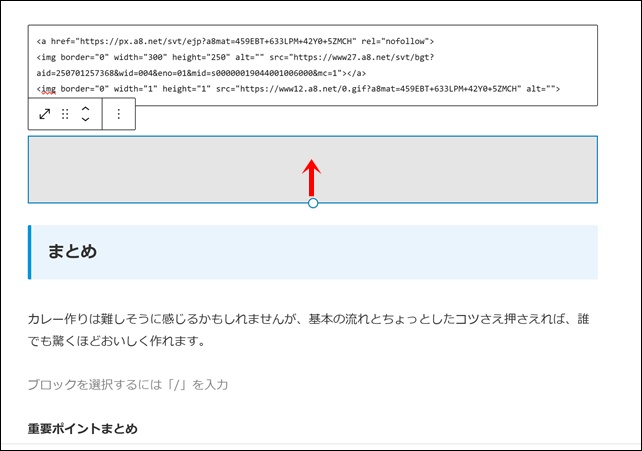The height and width of the screenshot is (451, 642).
Task: Click the img width="300" code line
Action: point(200,58)
